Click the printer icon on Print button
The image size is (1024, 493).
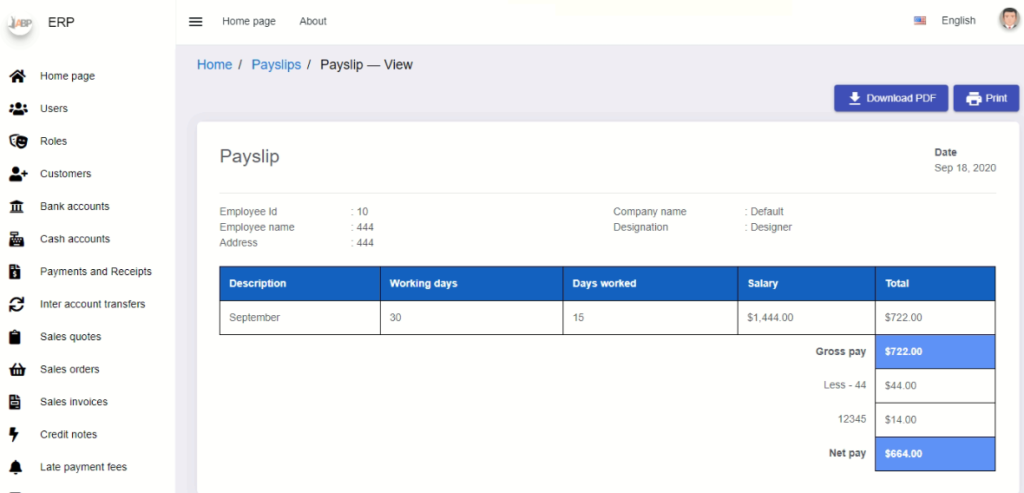click(x=974, y=99)
